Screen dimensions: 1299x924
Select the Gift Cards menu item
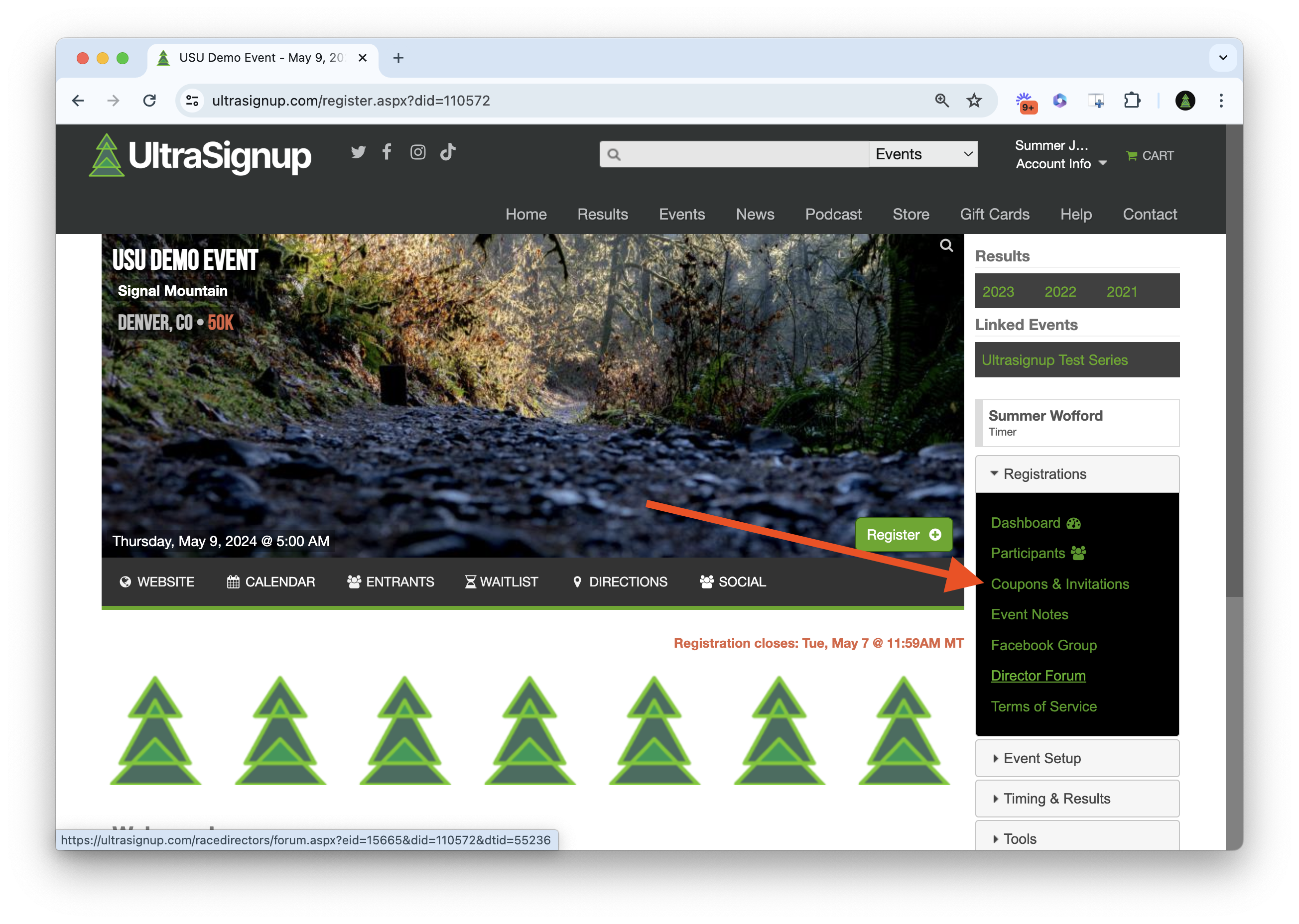pyautogui.click(x=995, y=214)
